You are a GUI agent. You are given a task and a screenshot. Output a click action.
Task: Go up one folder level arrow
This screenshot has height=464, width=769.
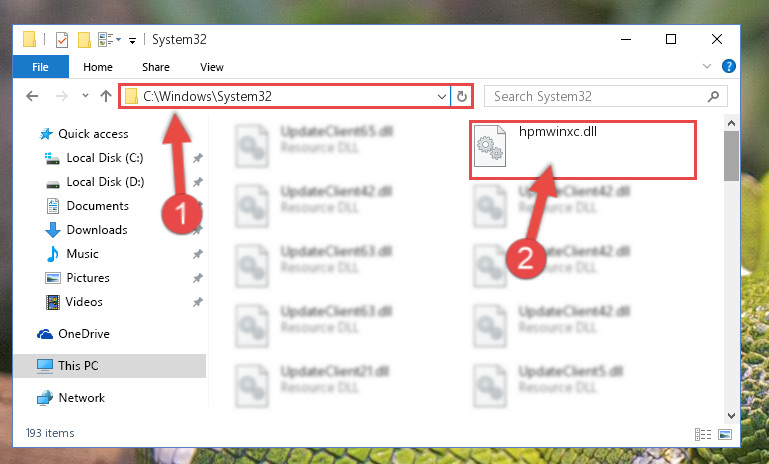coord(106,96)
